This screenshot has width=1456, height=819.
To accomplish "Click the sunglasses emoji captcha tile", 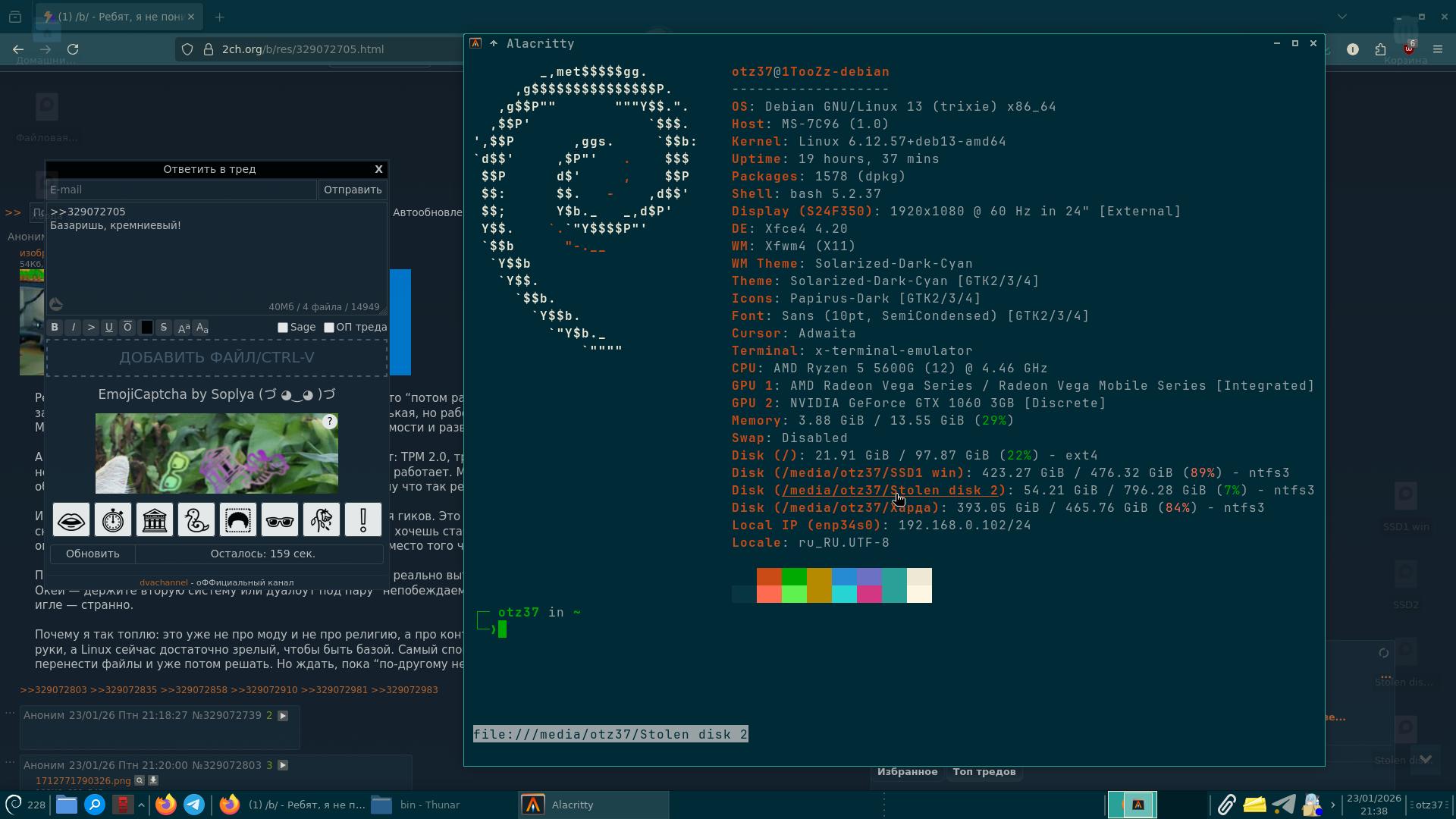I will pos(279,520).
